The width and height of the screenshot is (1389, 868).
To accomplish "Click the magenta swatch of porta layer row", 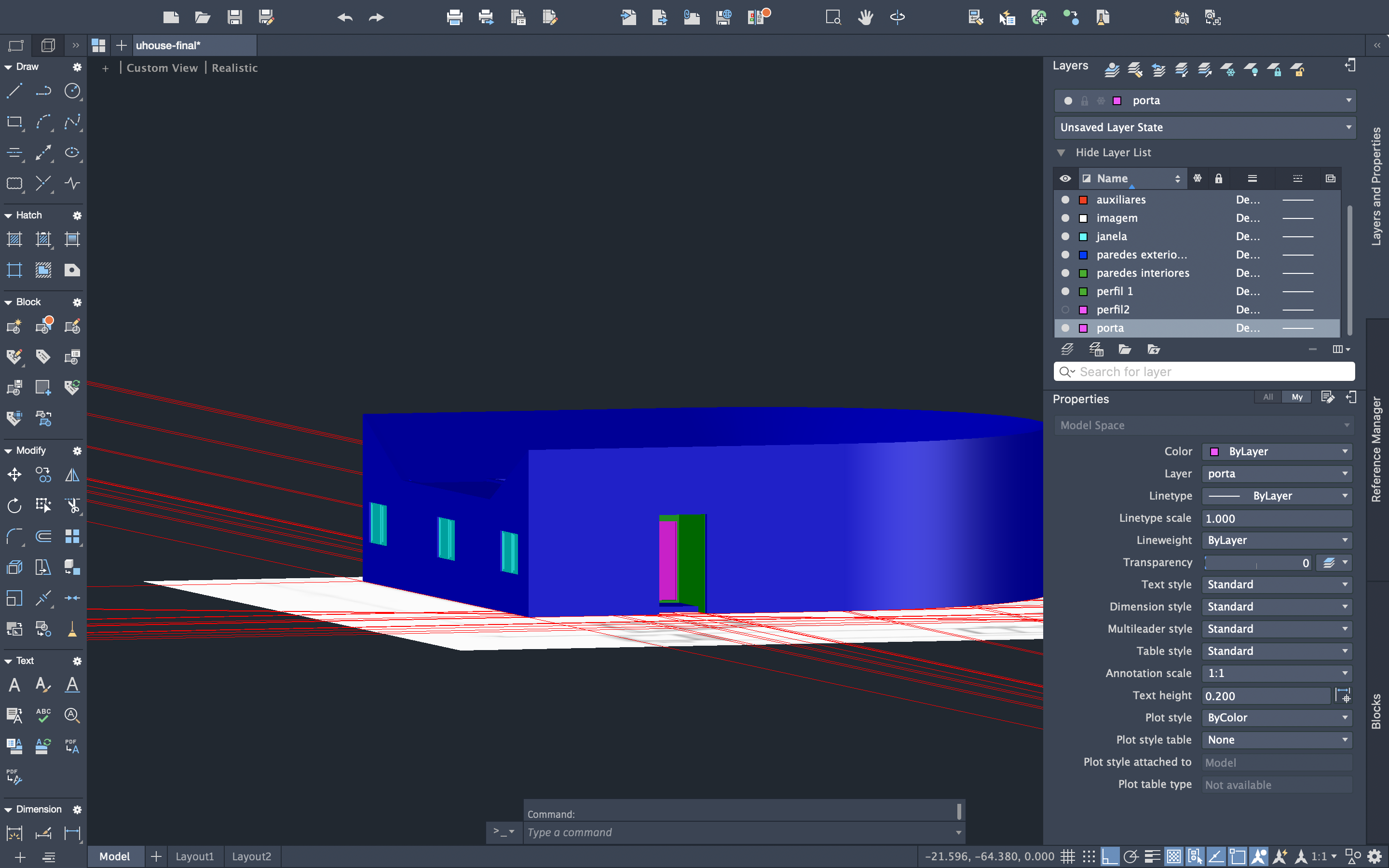I will click(x=1083, y=328).
